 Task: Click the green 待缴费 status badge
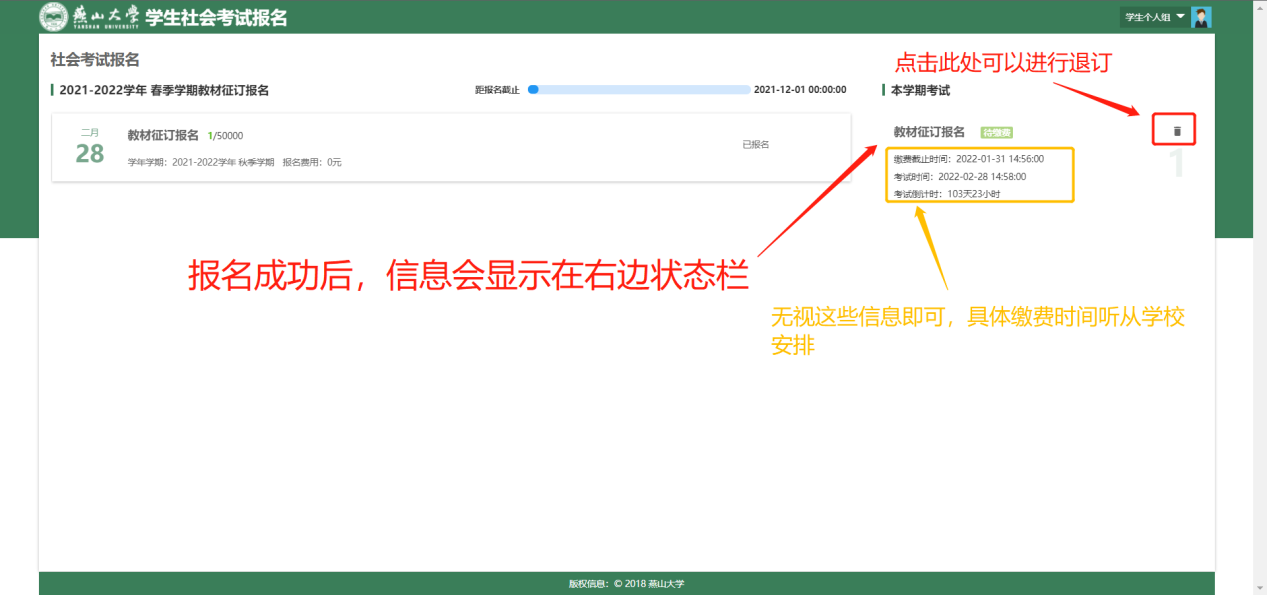(x=997, y=132)
